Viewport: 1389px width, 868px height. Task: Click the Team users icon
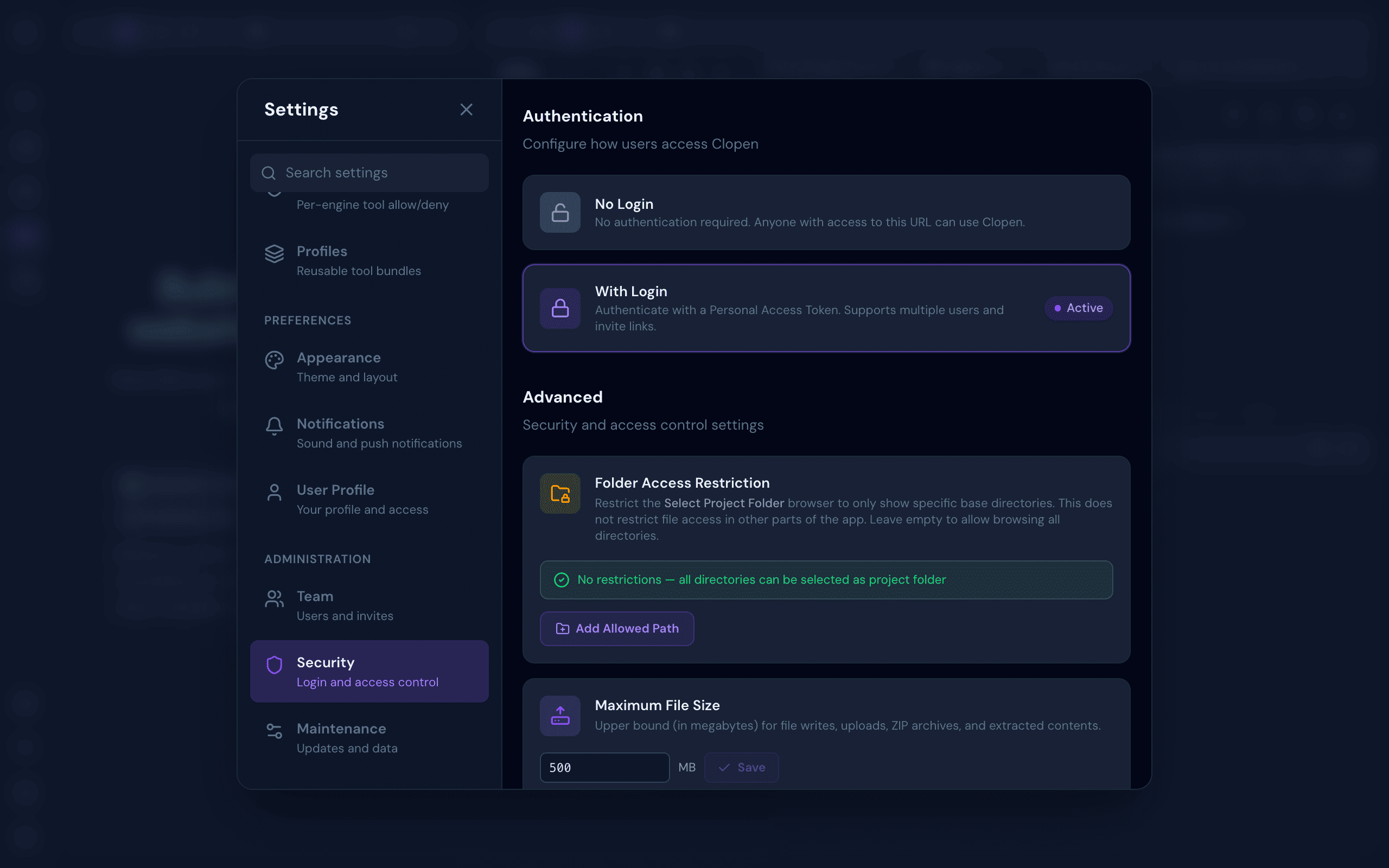tap(275, 599)
